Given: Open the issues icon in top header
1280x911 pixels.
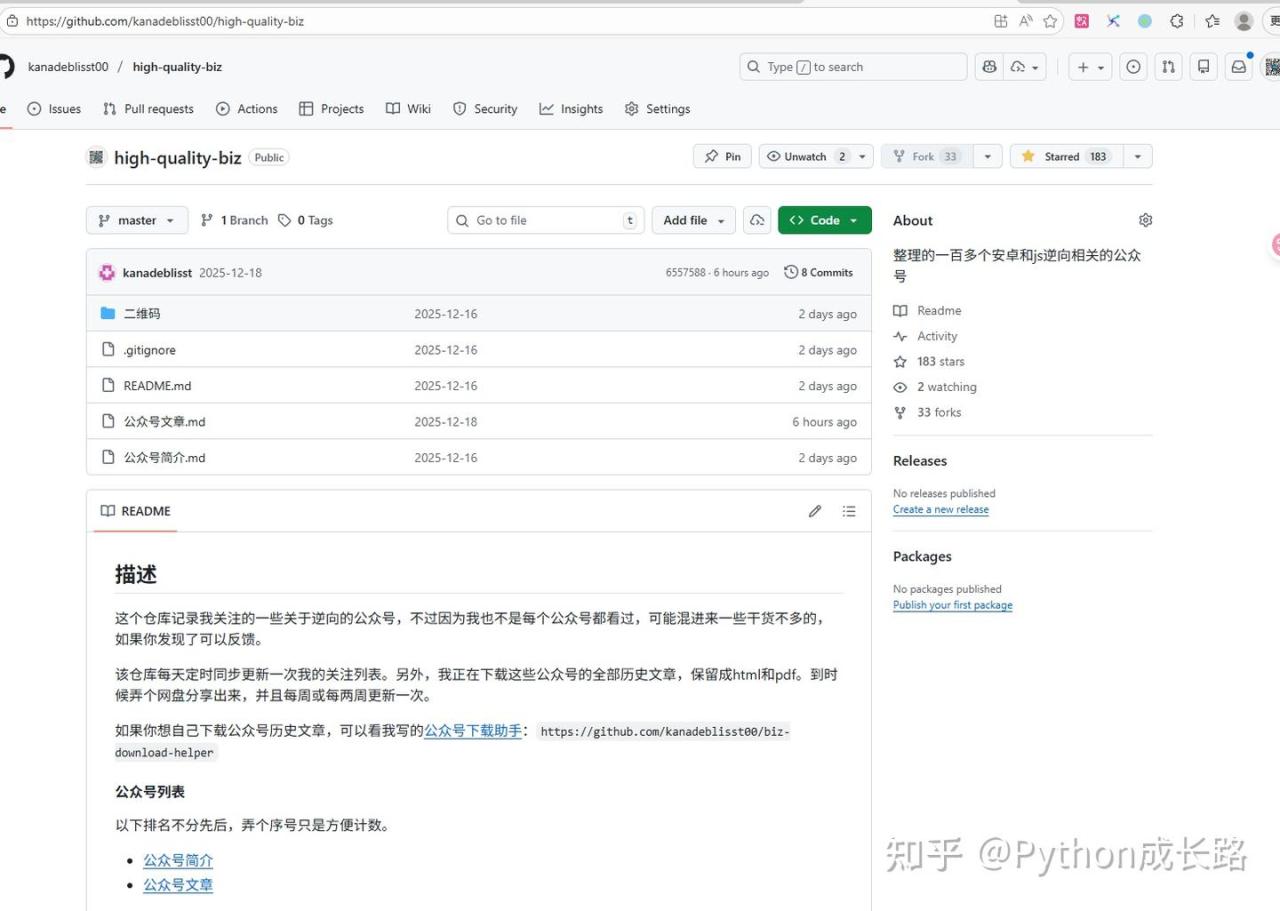Looking at the screenshot, I should pos(1133,67).
